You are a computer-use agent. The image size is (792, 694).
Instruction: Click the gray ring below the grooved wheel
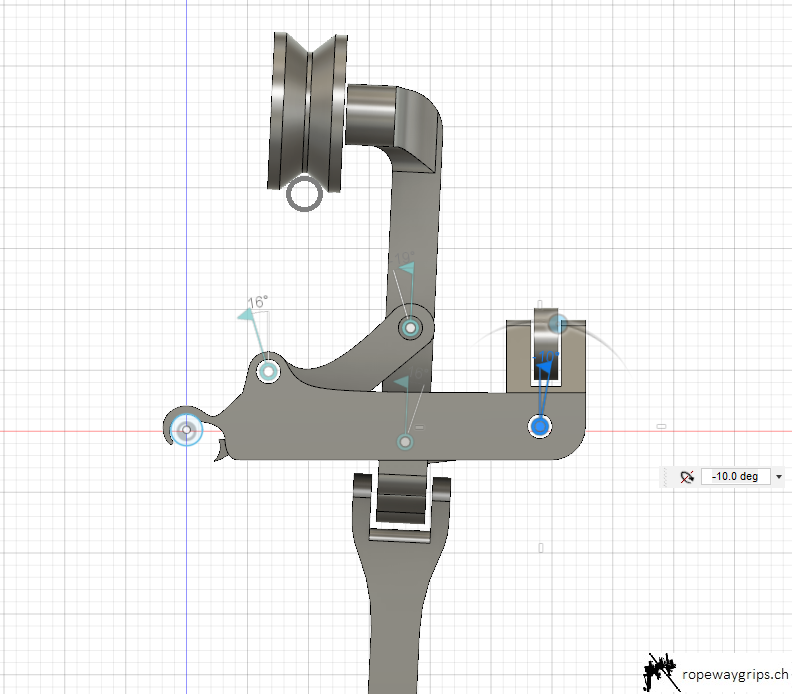pyautogui.click(x=304, y=193)
